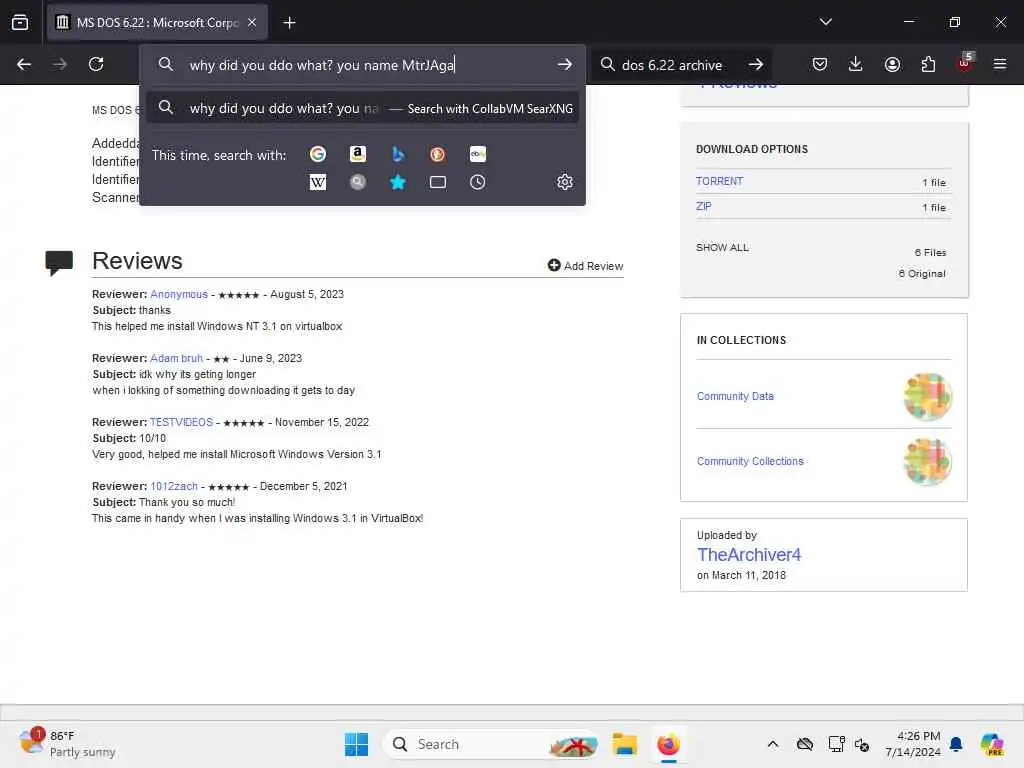Open the uBlock Origin extension icon
The image size is (1024, 768).
(965, 63)
